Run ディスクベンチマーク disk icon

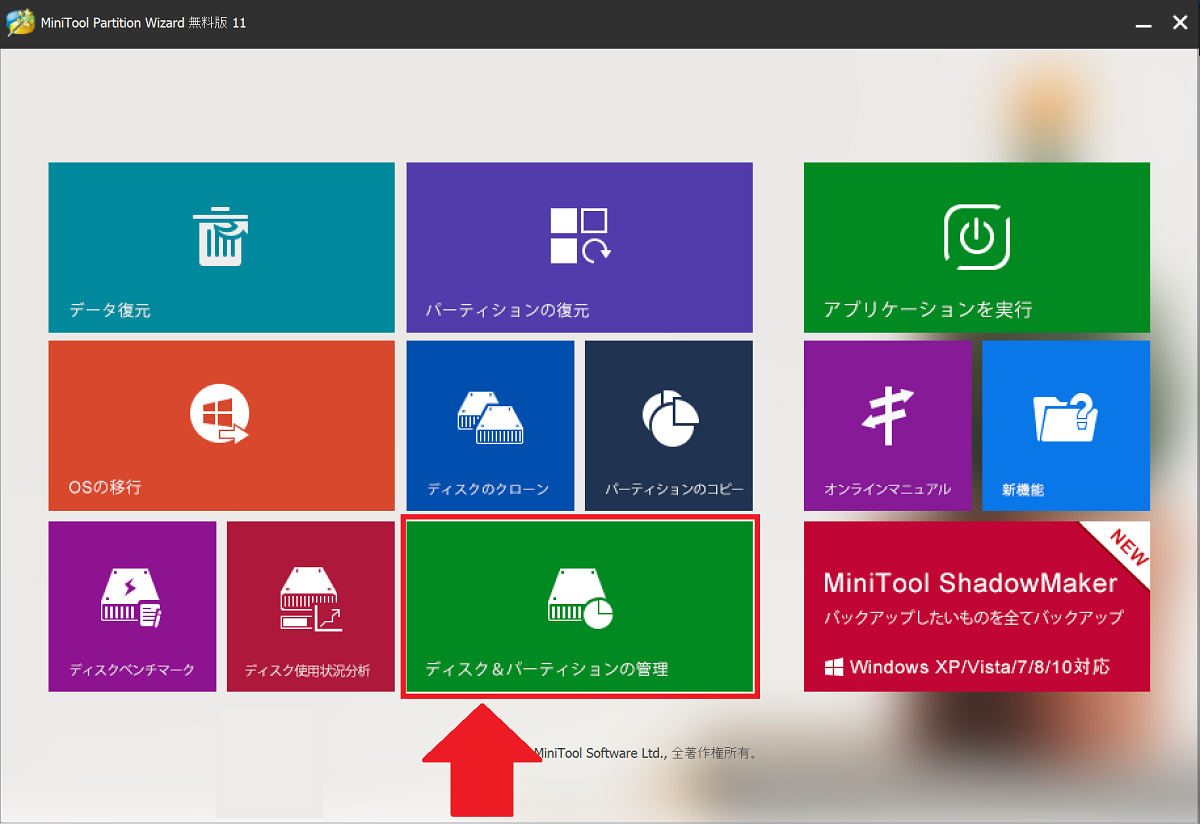click(x=131, y=596)
